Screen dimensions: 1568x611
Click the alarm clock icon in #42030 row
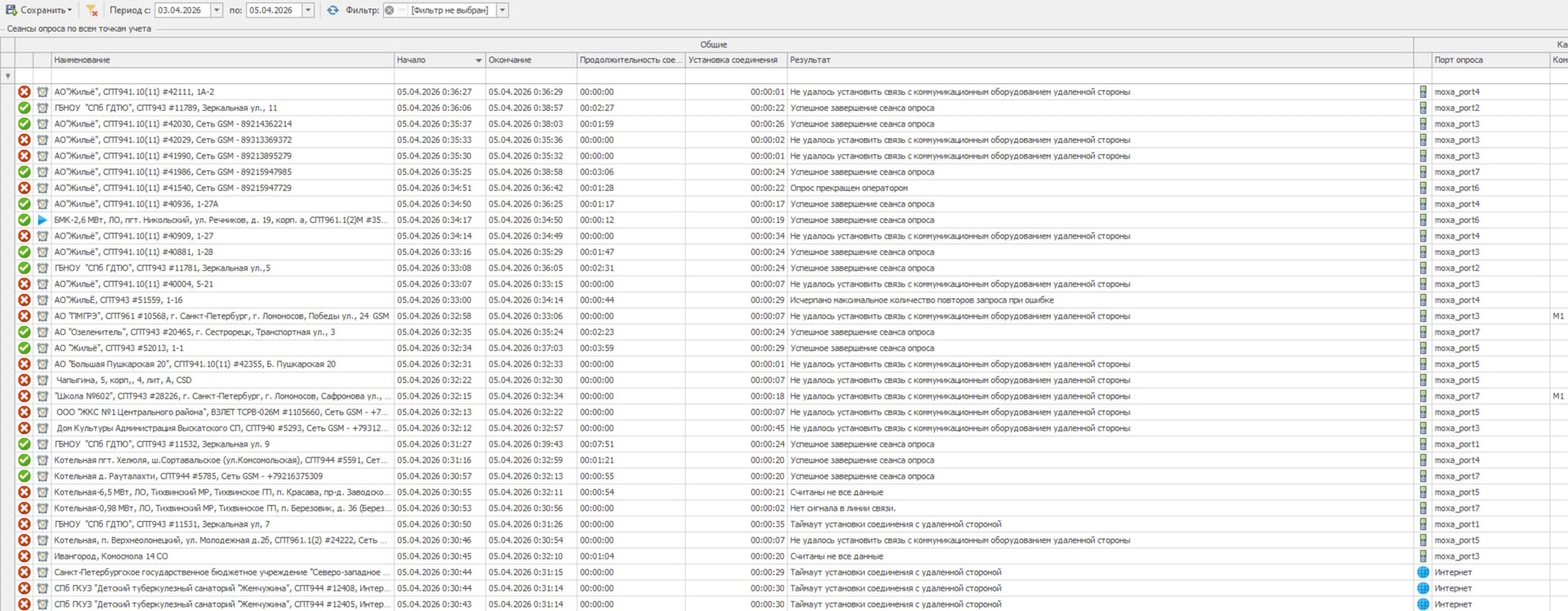tap(42, 124)
